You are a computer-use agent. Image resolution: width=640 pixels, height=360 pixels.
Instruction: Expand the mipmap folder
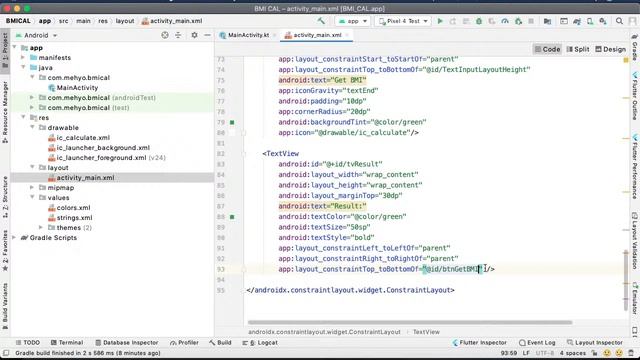pyautogui.click(x=32, y=187)
